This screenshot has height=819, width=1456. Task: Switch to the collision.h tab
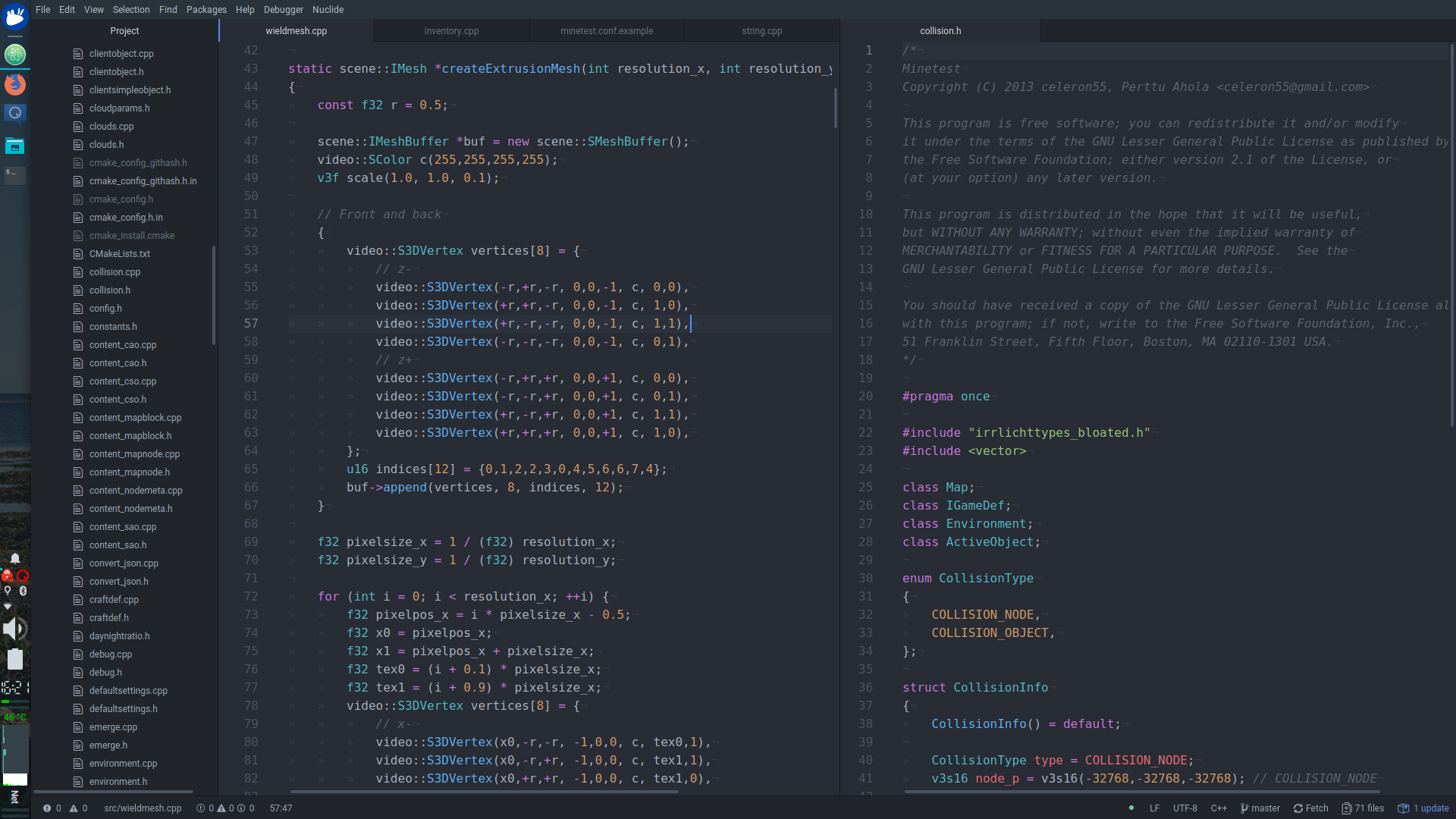940,31
